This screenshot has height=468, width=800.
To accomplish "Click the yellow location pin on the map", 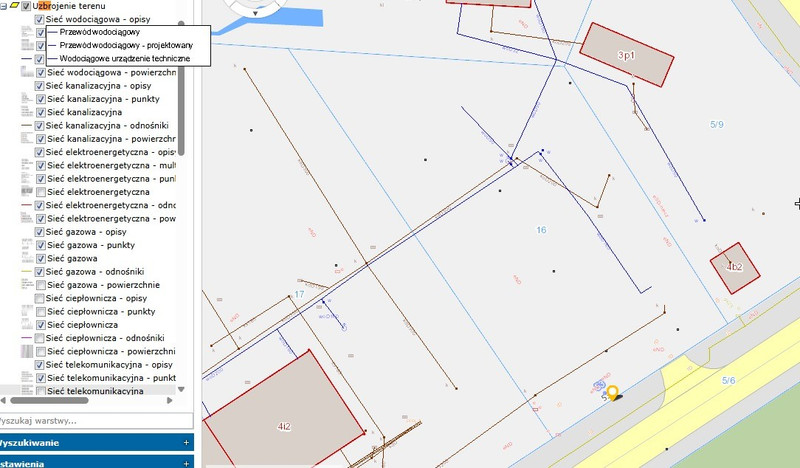I will (612, 393).
